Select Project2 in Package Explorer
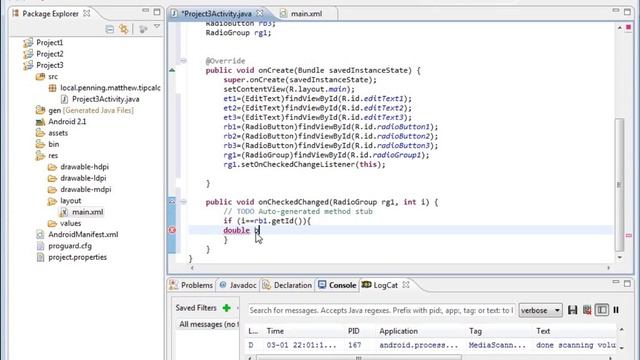The image size is (640, 360). (50, 54)
